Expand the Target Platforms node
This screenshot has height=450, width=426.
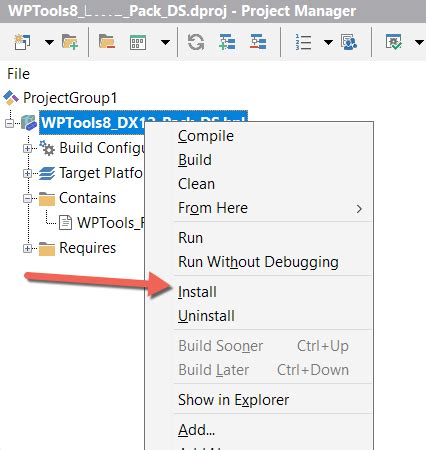(x=28, y=173)
